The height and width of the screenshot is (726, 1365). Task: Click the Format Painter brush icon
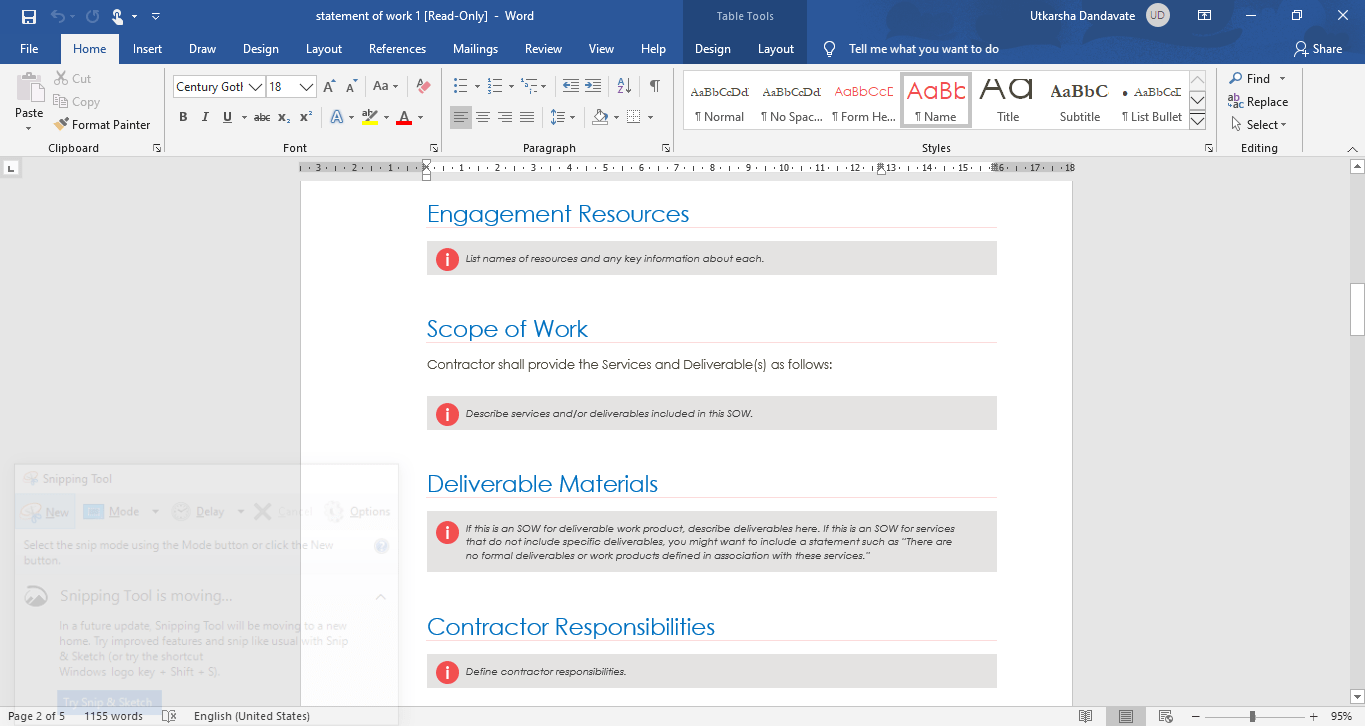pos(61,125)
